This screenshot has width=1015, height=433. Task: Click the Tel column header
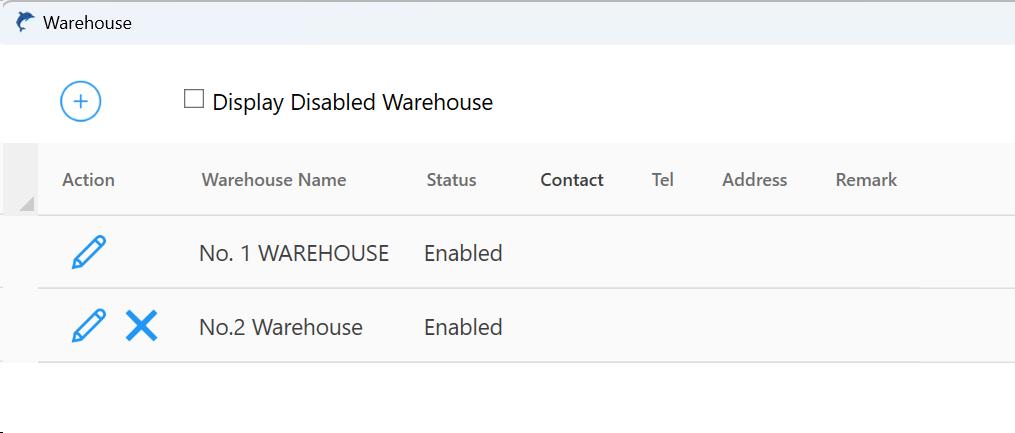click(663, 180)
